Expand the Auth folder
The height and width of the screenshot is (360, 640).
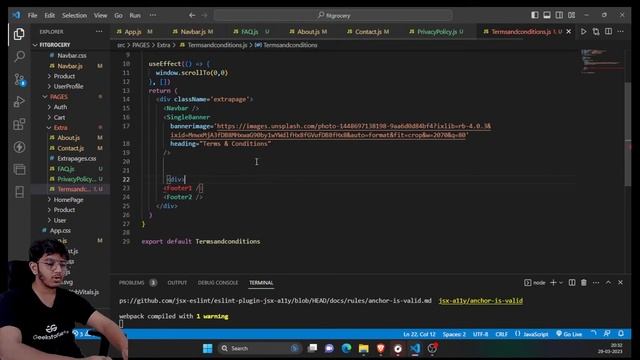click(x=60, y=107)
